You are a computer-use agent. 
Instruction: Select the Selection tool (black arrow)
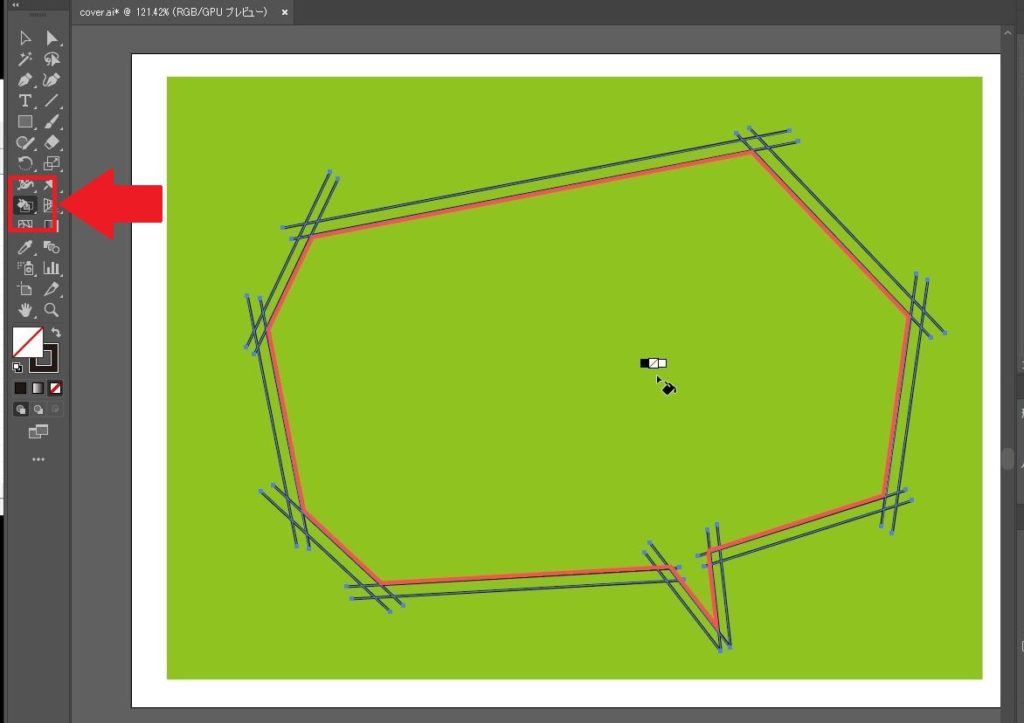26,38
